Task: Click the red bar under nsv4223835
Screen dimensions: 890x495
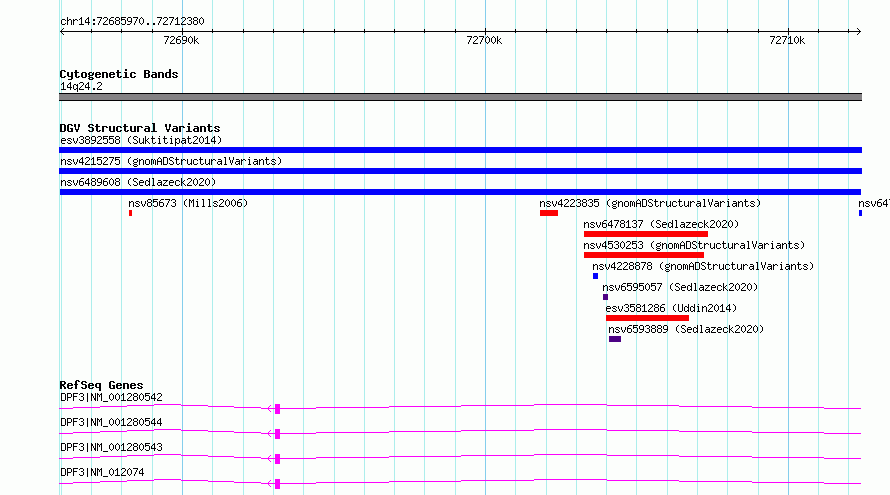Action: [x=549, y=213]
